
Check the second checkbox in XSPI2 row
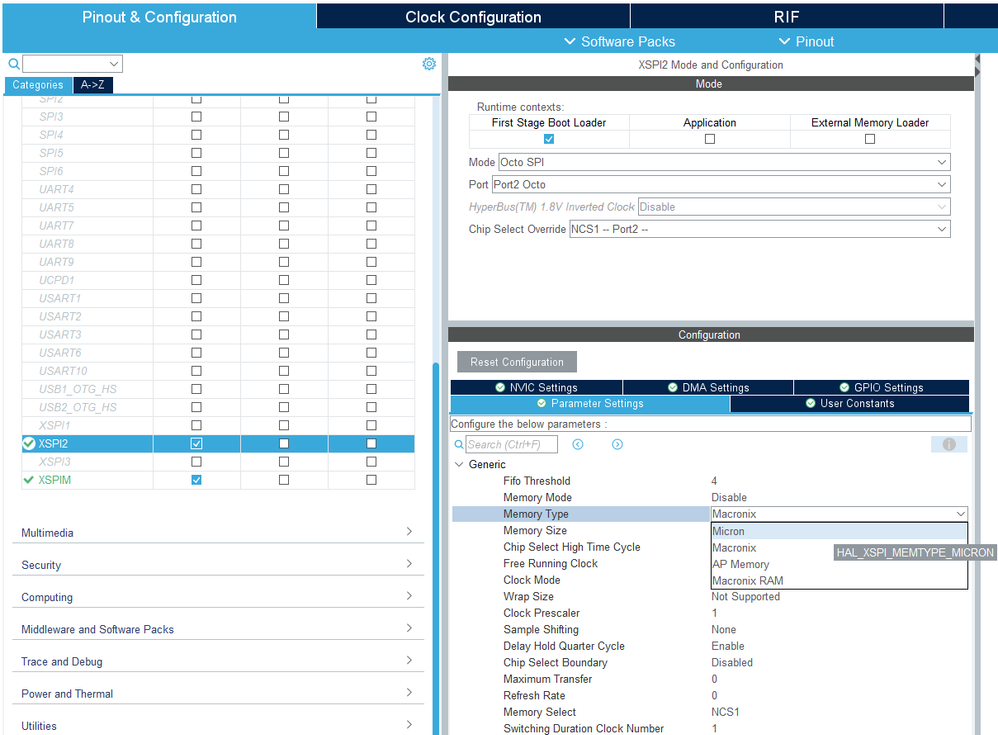[284, 444]
